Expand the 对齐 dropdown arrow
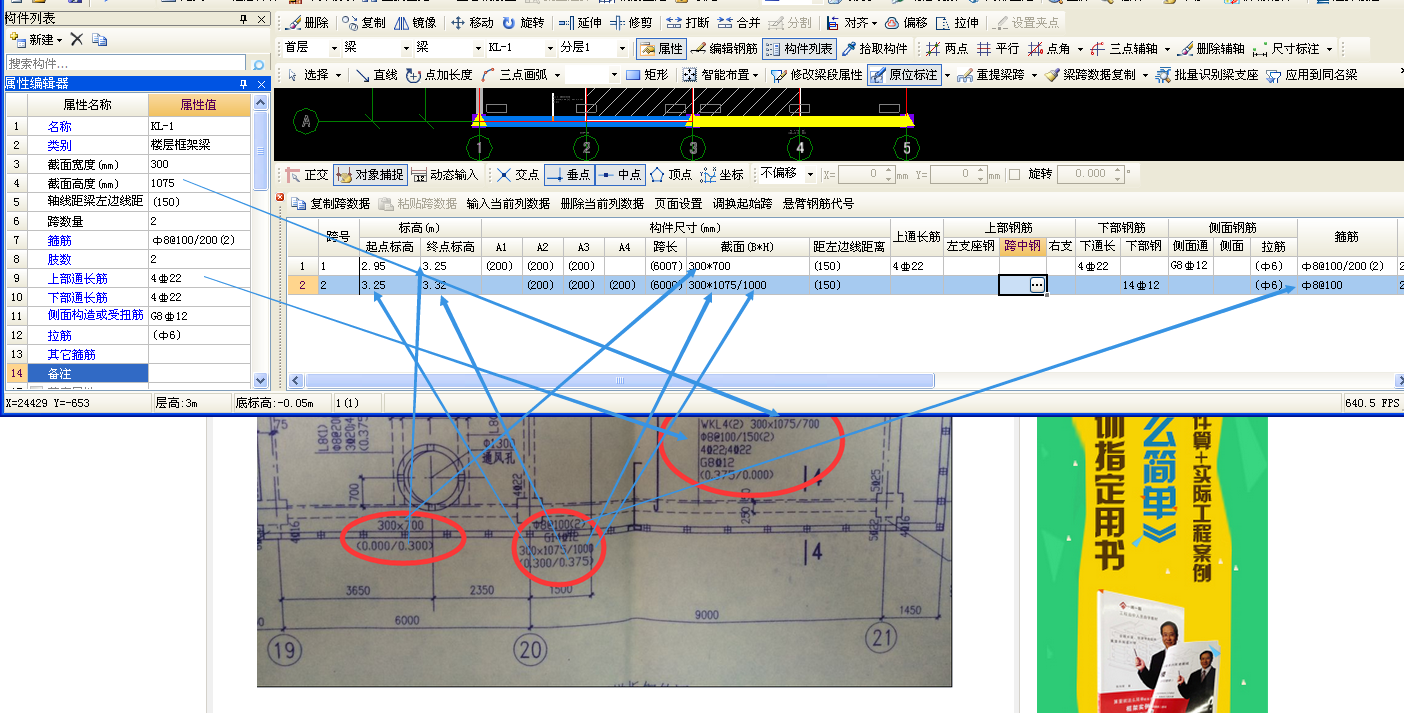1404x713 pixels. [x=874, y=22]
